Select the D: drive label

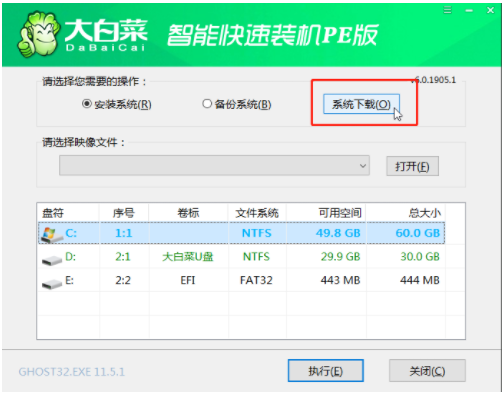coord(70,257)
